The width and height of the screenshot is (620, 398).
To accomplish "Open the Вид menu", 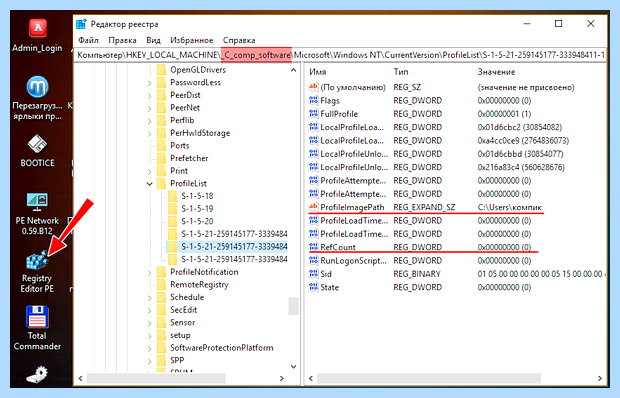I will [153, 40].
